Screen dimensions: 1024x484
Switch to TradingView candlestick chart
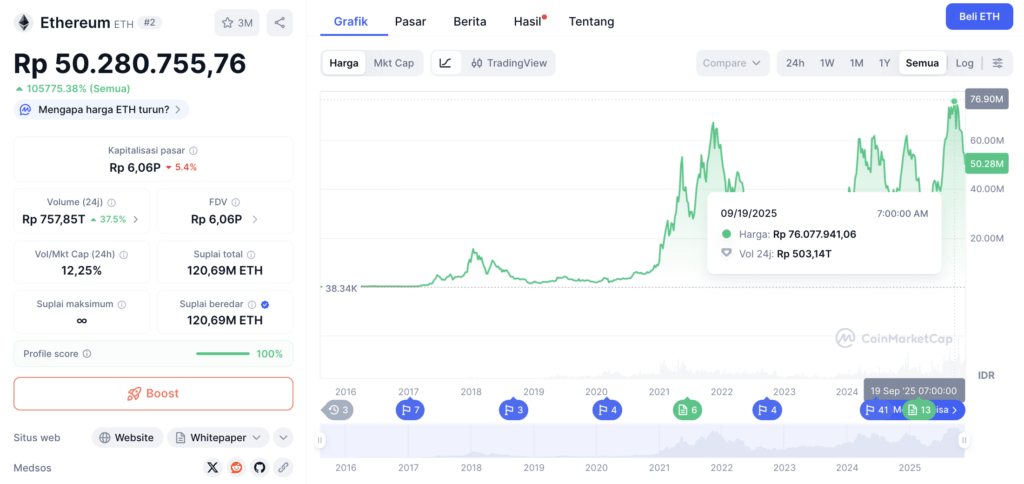(x=508, y=63)
